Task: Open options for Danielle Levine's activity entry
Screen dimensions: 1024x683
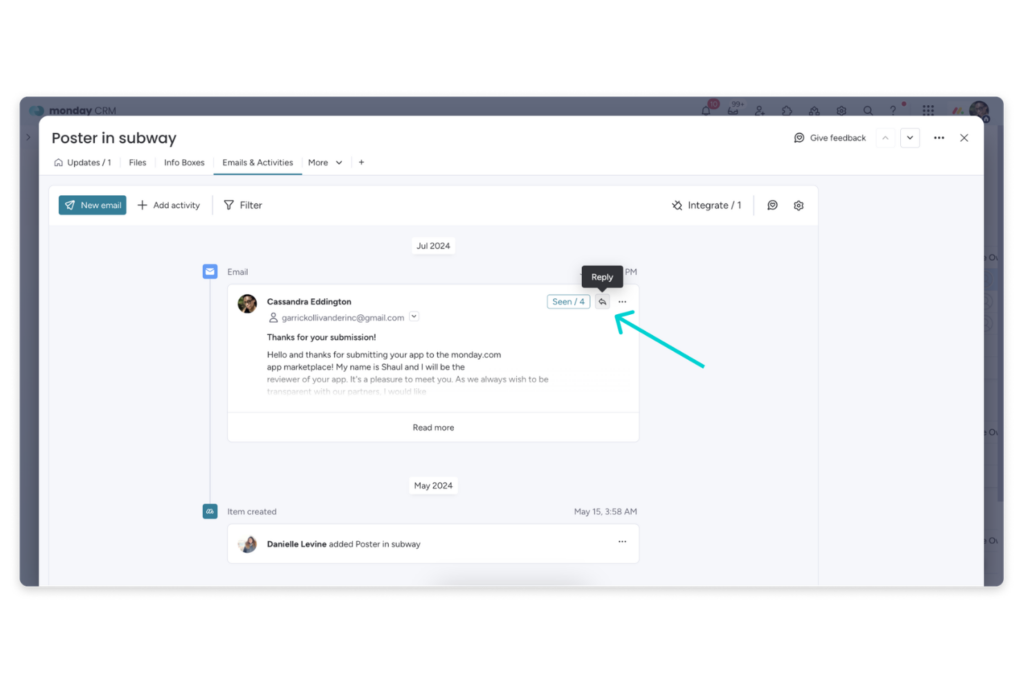Action: [622, 541]
